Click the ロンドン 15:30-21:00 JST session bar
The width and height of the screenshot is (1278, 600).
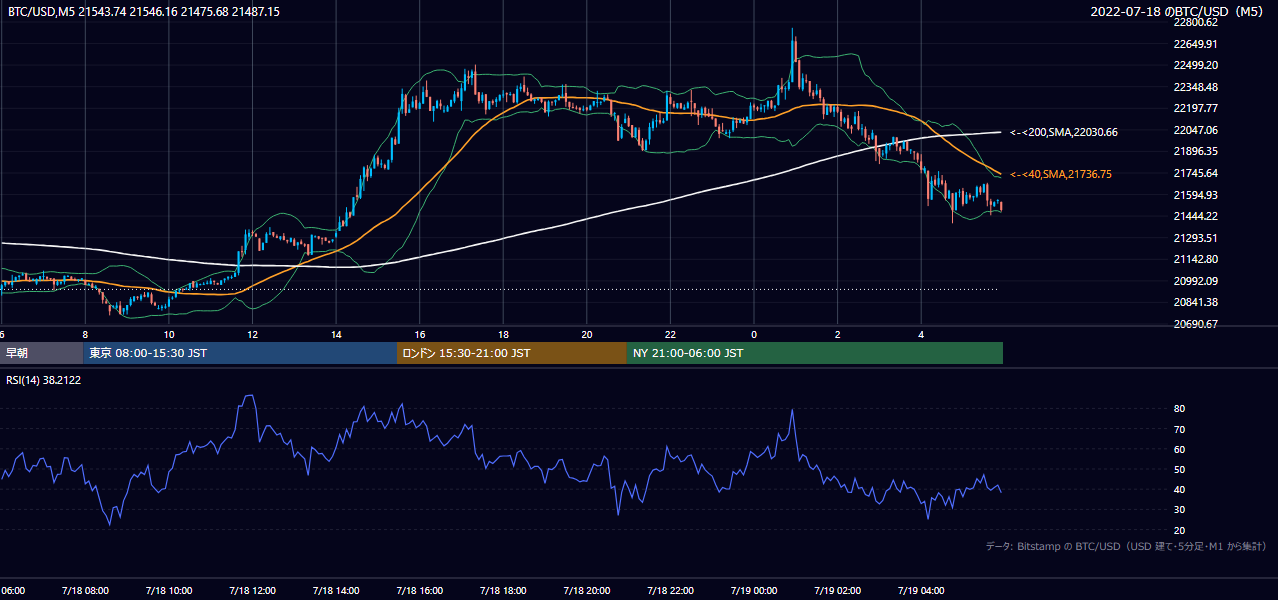point(512,353)
